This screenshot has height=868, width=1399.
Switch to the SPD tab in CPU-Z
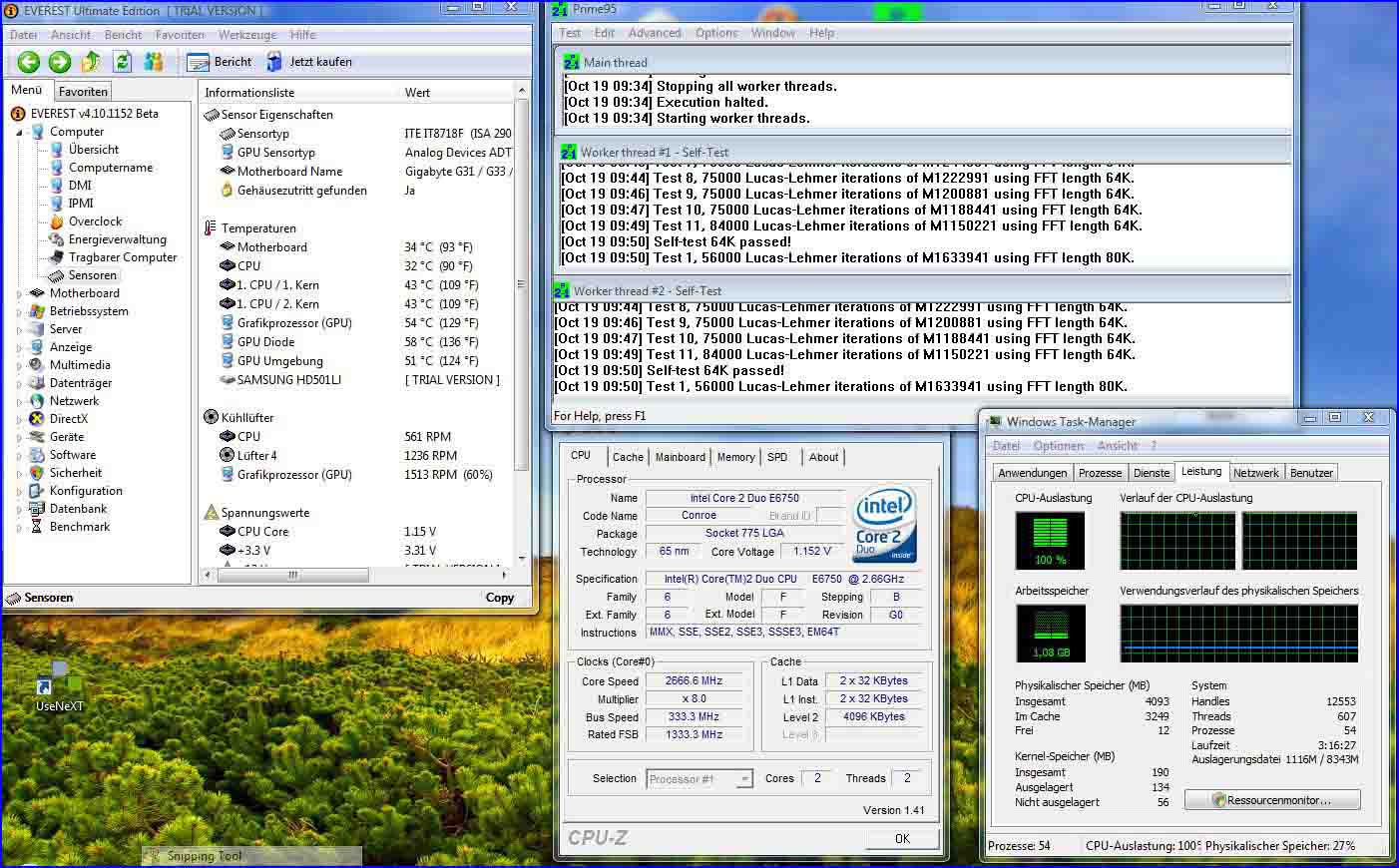(777, 457)
